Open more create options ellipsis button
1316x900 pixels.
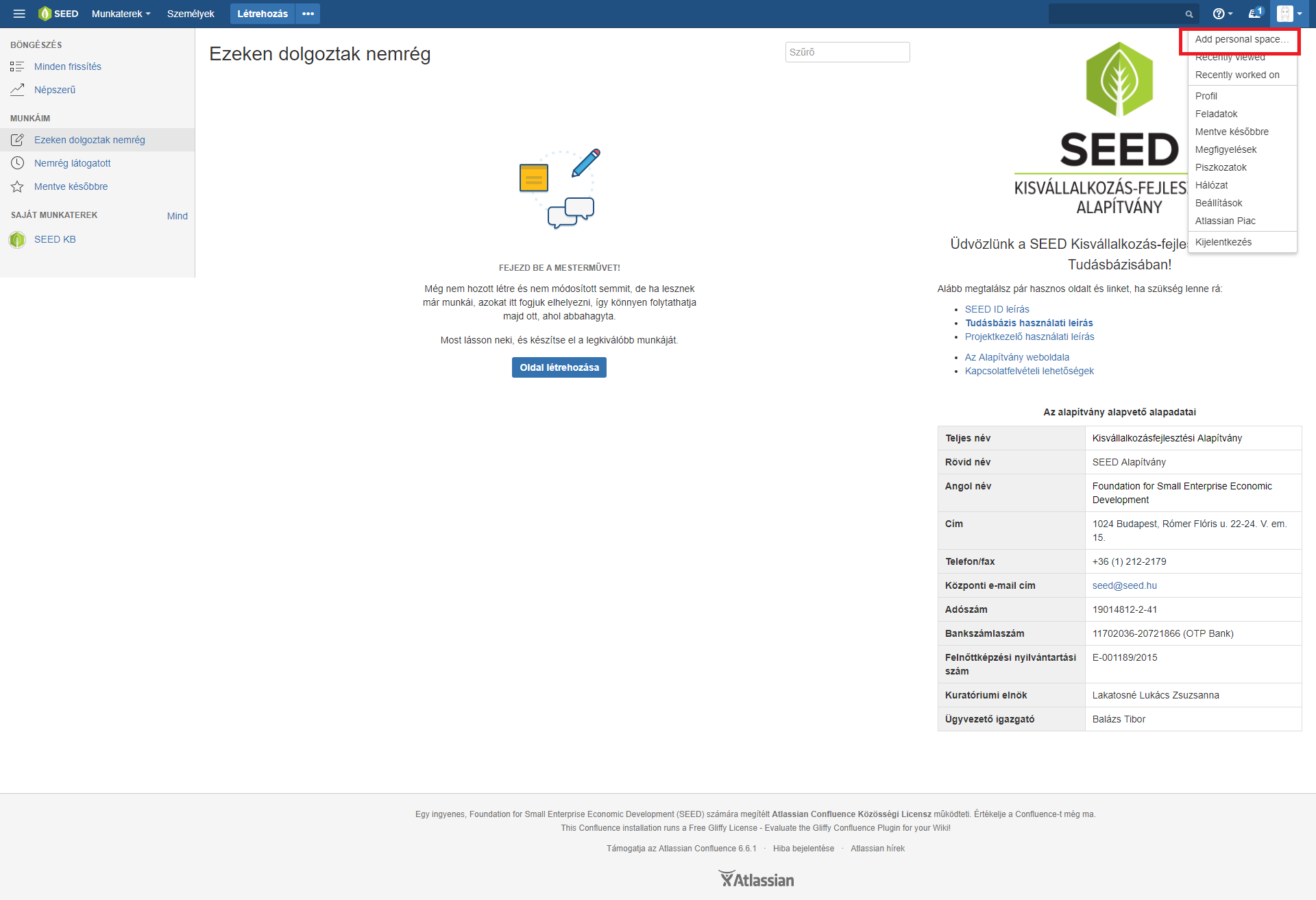(x=308, y=14)
